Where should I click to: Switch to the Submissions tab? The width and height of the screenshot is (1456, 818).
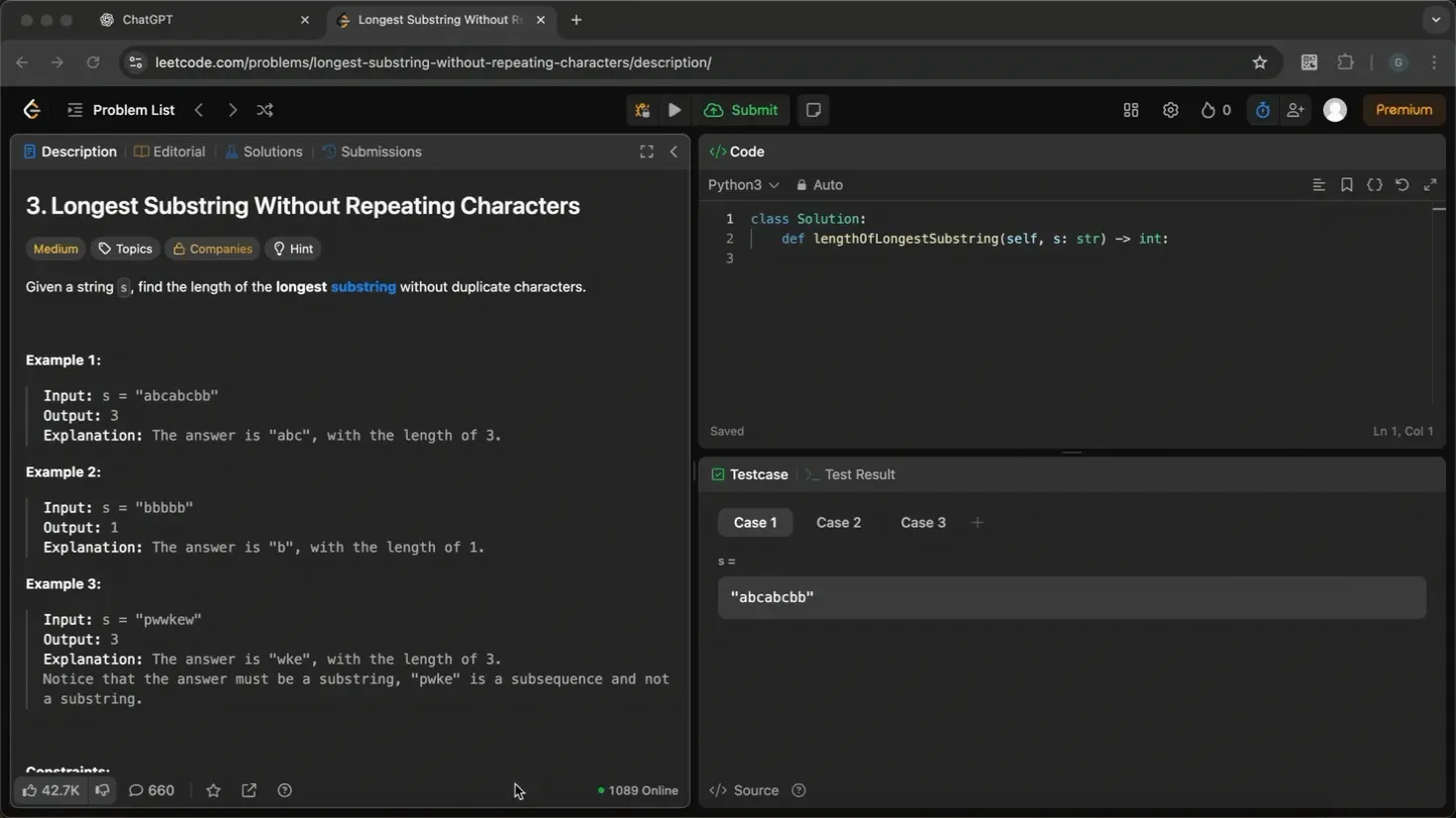[372, 152]
